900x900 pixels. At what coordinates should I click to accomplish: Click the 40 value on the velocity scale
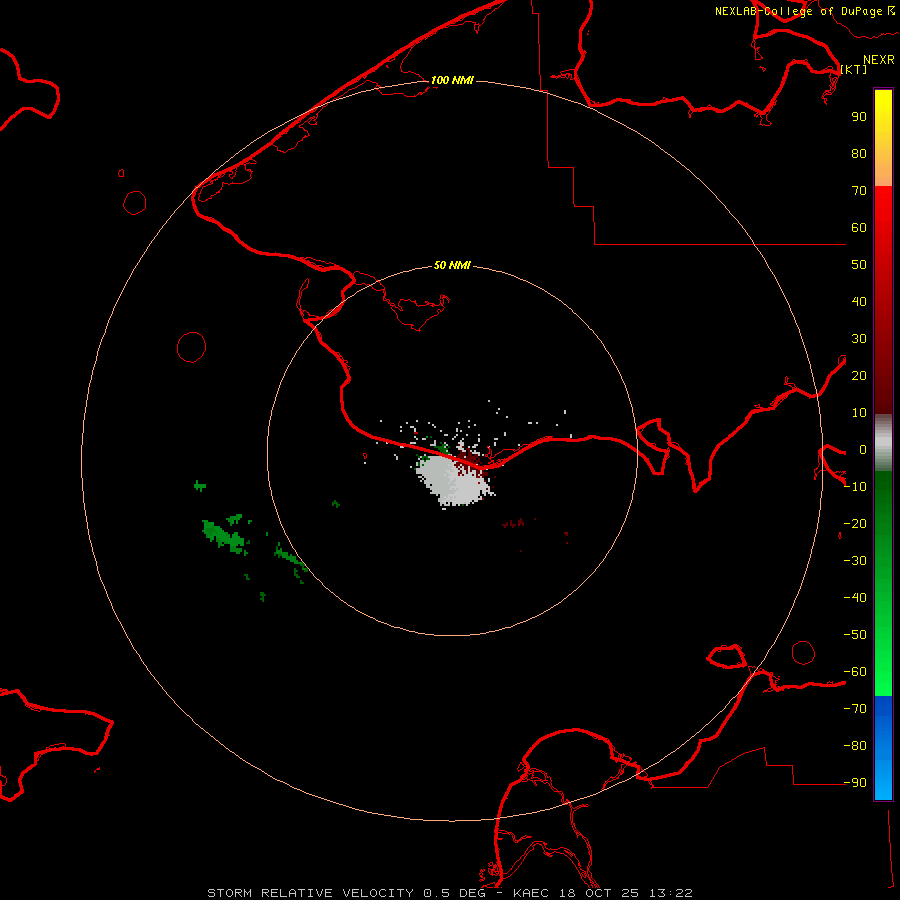click(x=859, y=302)
